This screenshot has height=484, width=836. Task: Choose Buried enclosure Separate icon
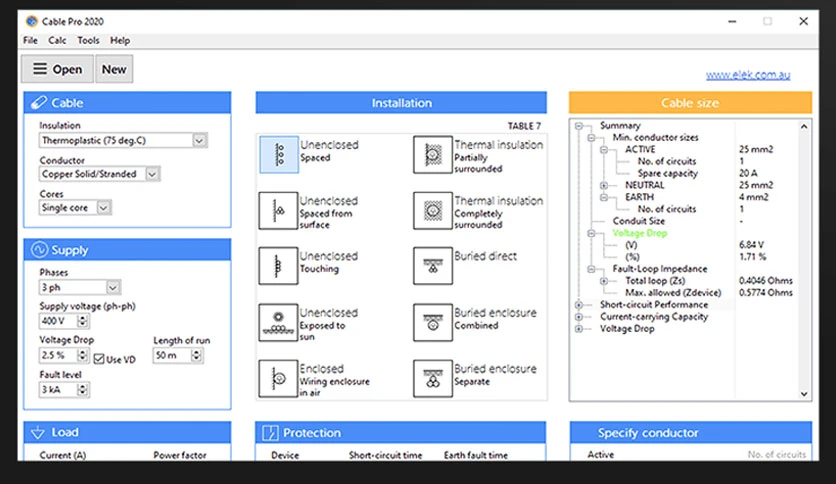pos(433,378)
